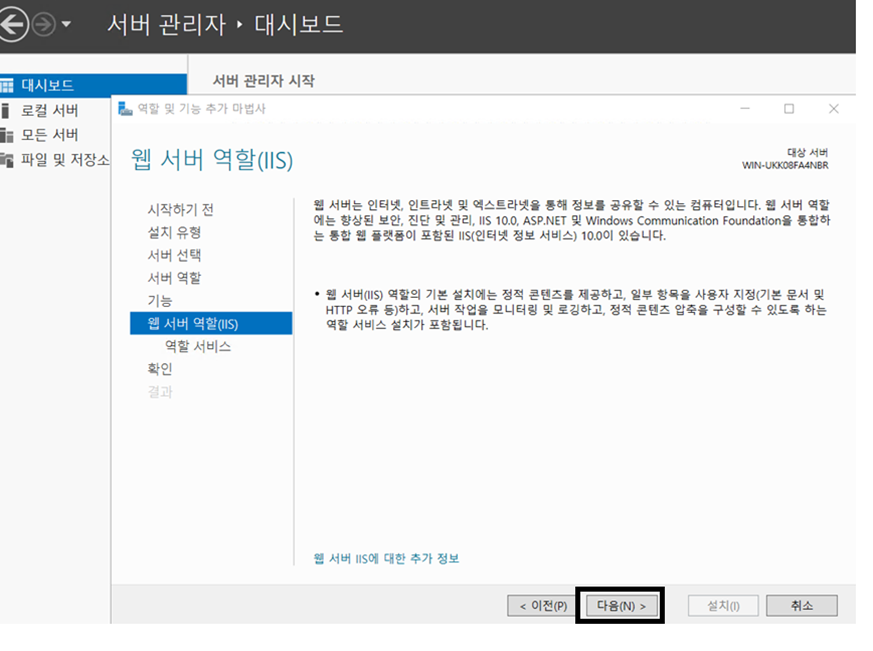Open the 역할 서비스 sub-step
Image resolution: width=873 pixels, height=651 pixels.
pos(198,347)
